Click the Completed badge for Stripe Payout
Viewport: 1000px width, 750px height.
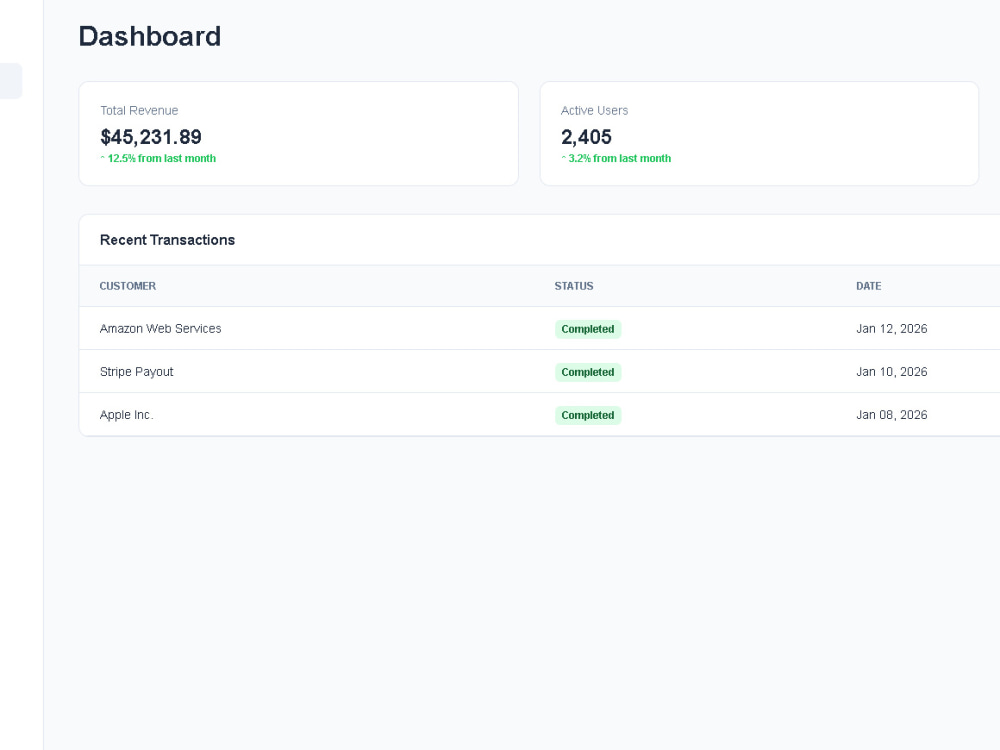pyautogui.click(x=588, y=372)
